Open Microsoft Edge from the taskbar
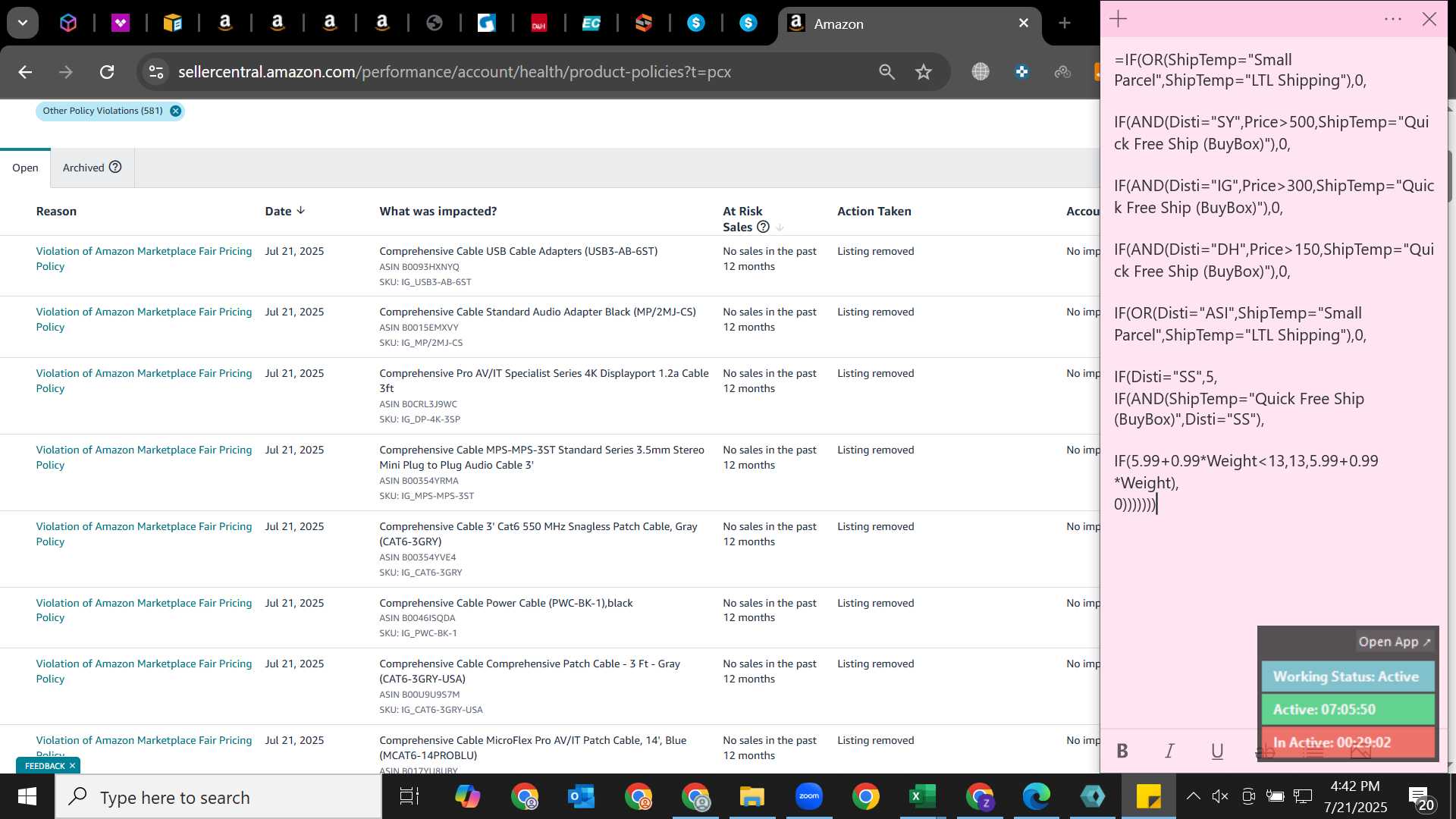This screenshot has height=819, width=1456. click(1036, 797)
